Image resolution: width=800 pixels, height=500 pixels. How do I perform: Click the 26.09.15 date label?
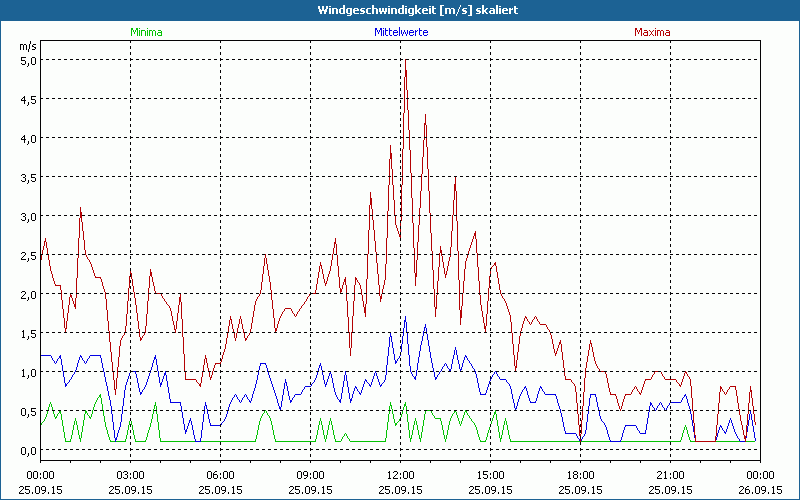(x=760, y=490)
